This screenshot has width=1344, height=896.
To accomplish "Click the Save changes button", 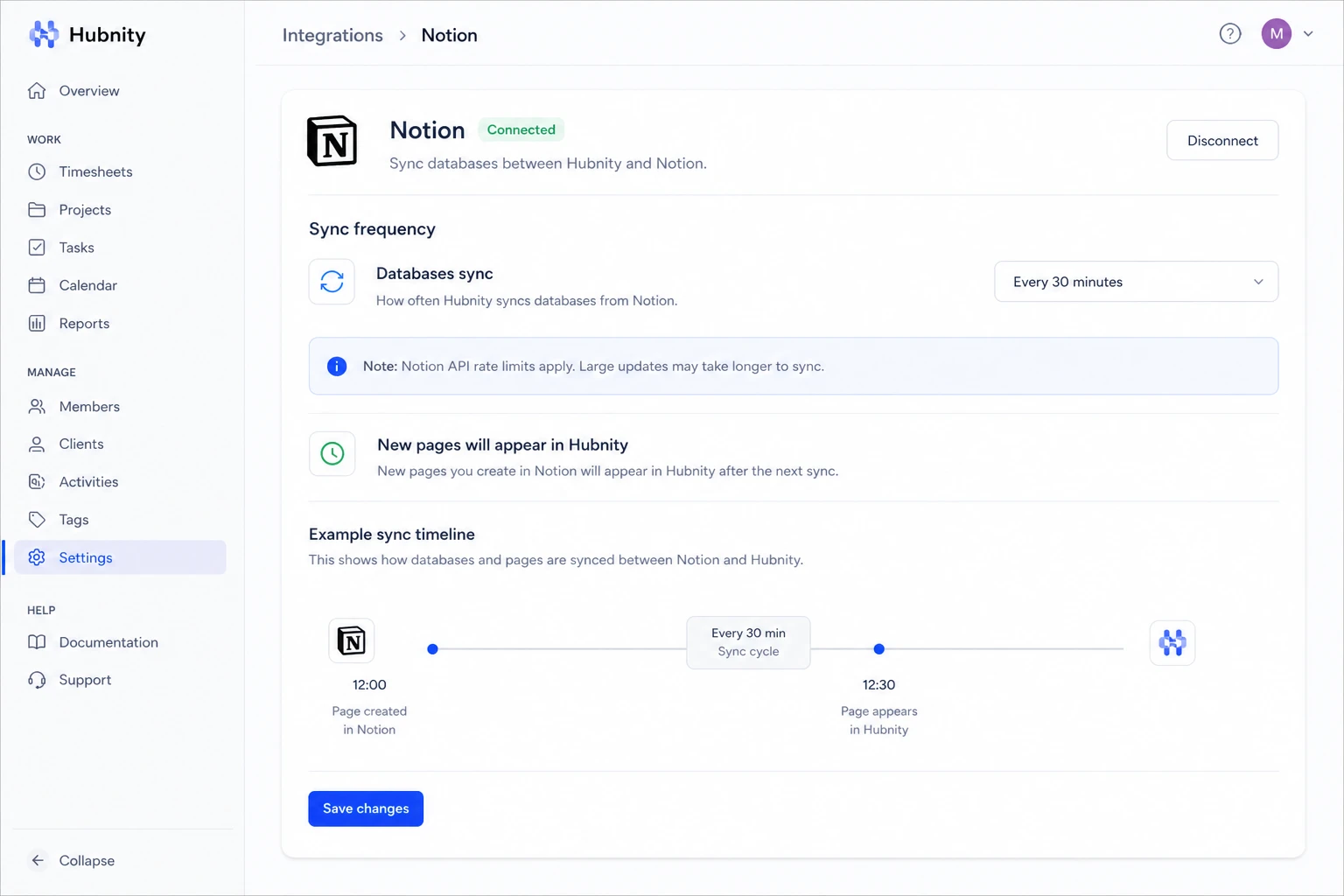I will (x=366, y=808).
